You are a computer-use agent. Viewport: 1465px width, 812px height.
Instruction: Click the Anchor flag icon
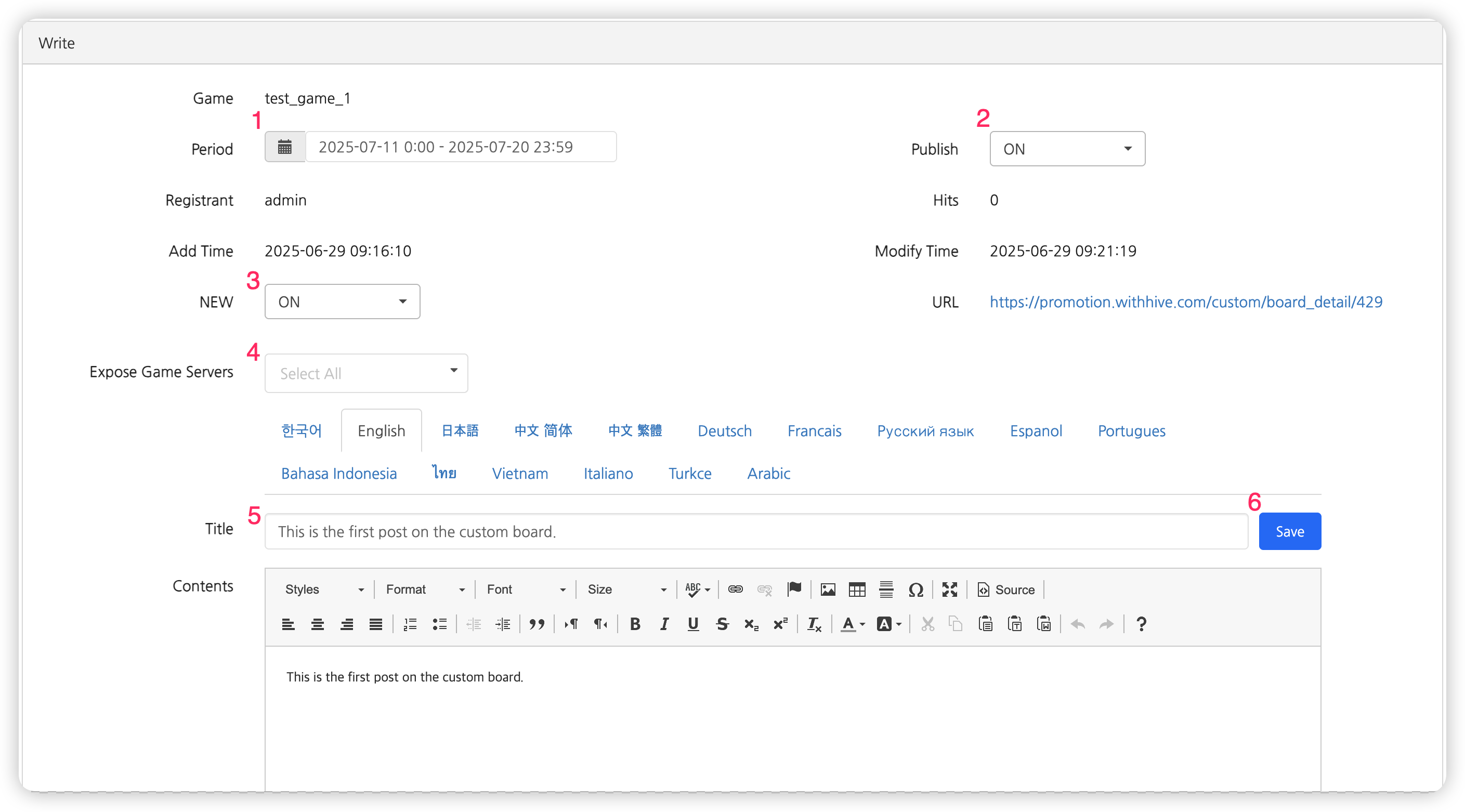(794, 590)
